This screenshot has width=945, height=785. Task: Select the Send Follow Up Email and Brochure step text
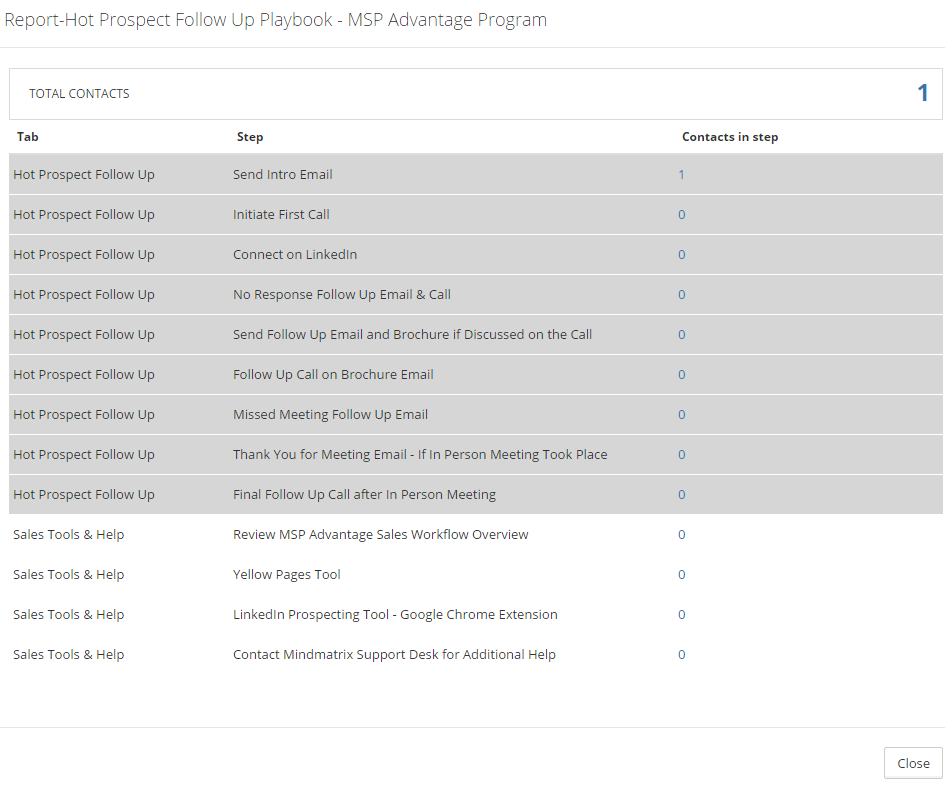[412, 334]
